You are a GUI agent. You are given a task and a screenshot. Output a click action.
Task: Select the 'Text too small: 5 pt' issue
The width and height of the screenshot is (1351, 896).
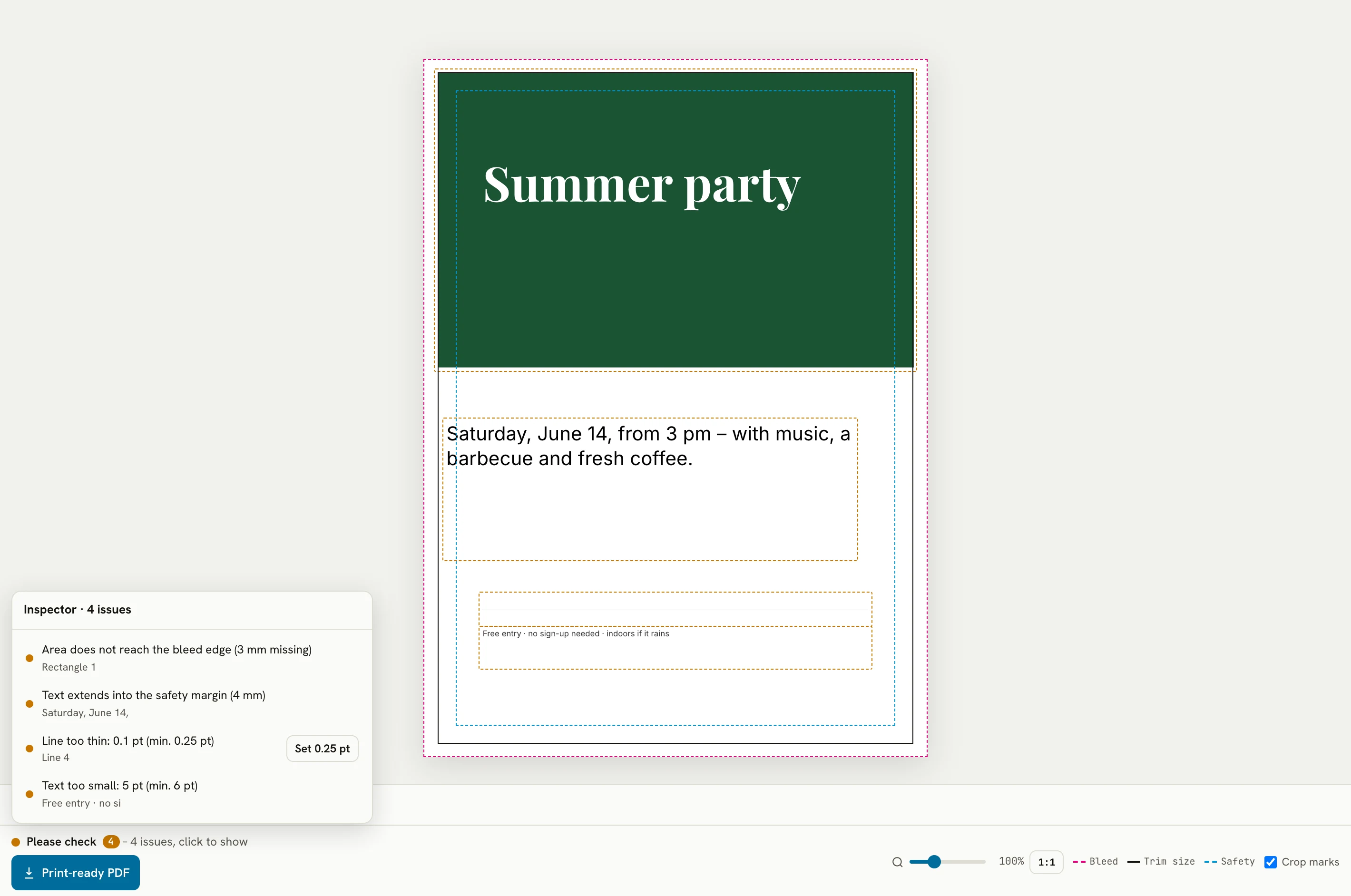coord(192,794)
